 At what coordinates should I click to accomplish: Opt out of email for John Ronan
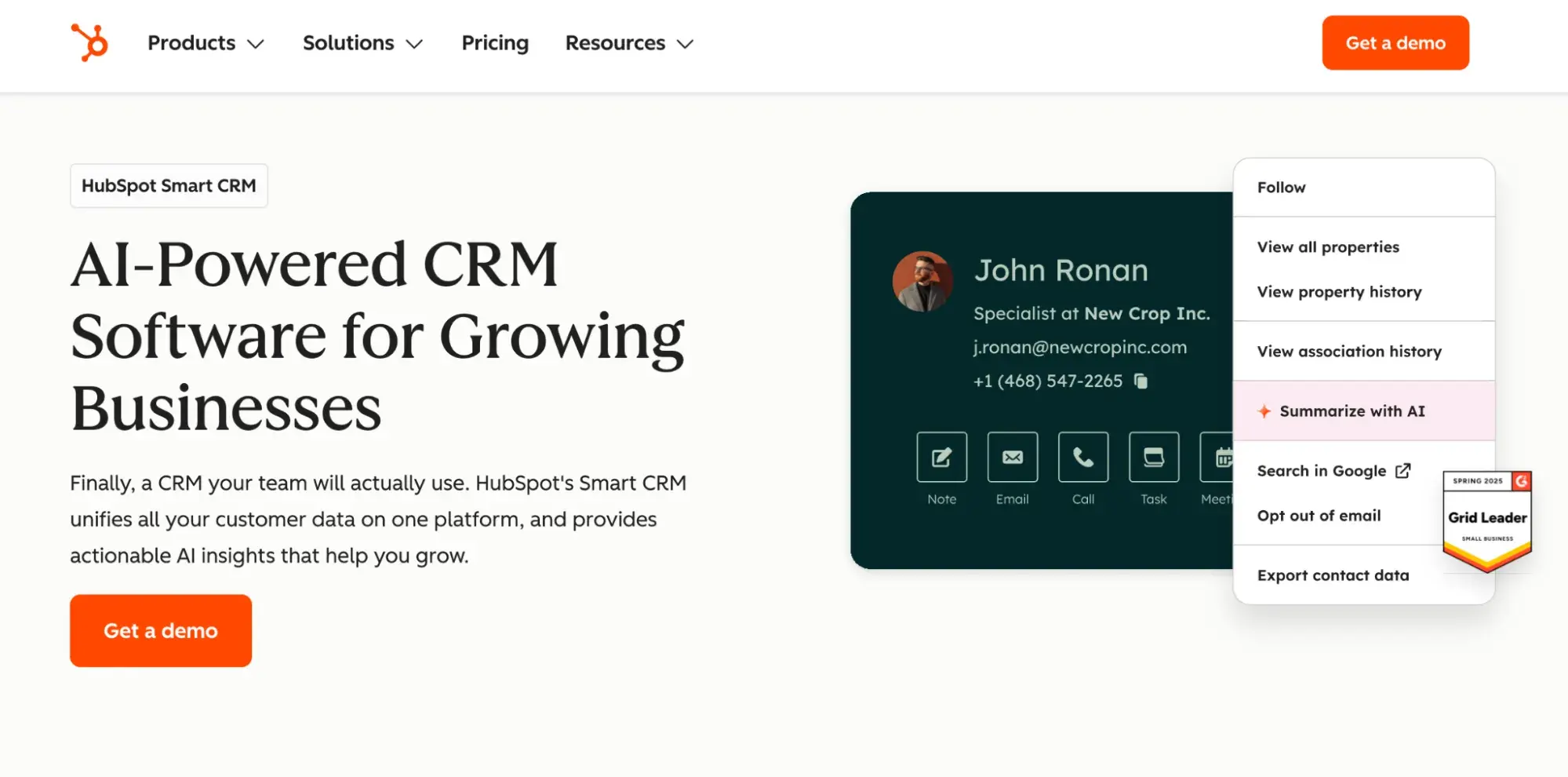(x=1319, y=516)
